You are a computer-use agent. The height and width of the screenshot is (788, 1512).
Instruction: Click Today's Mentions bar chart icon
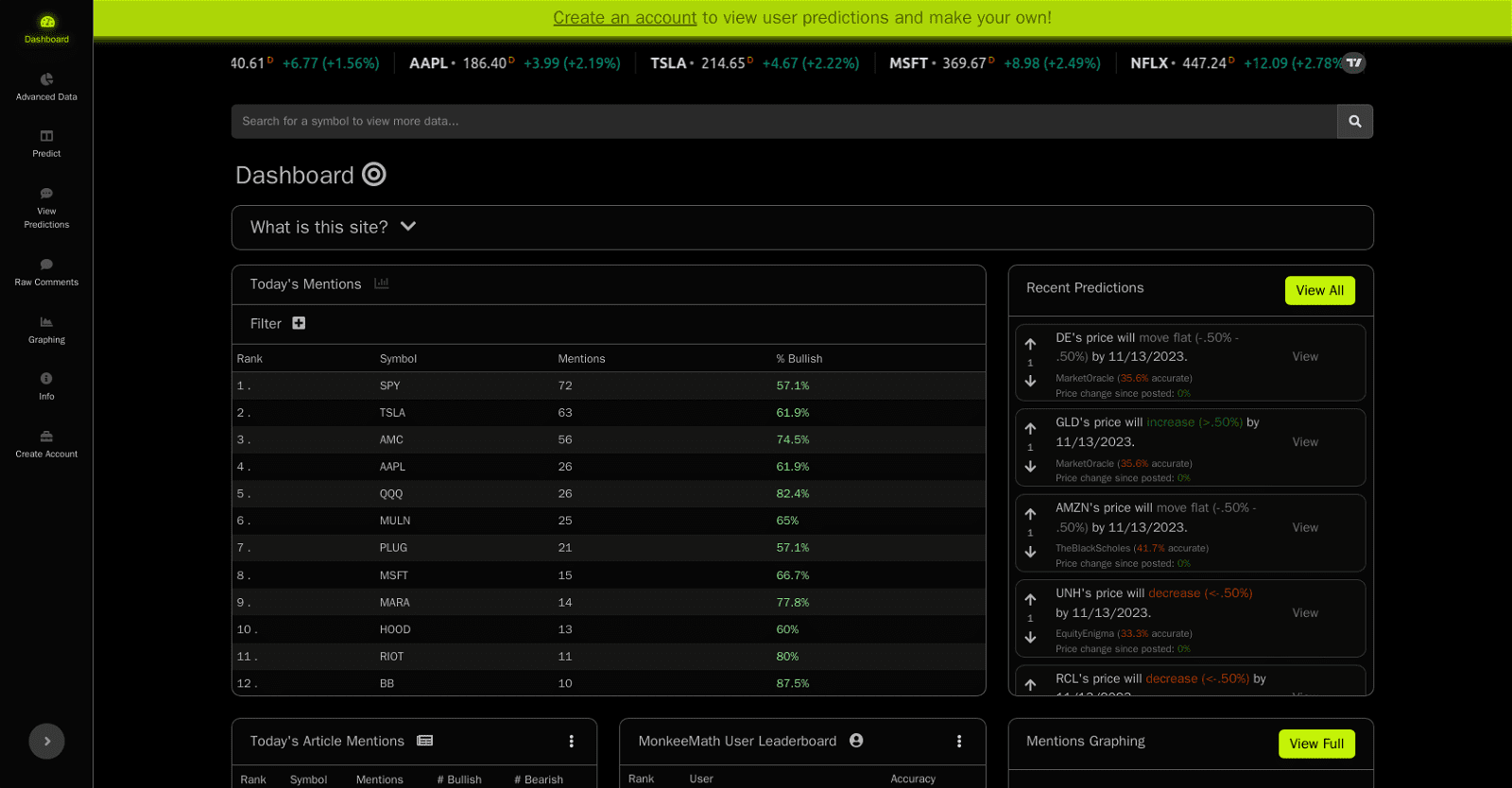click(382, 283)
